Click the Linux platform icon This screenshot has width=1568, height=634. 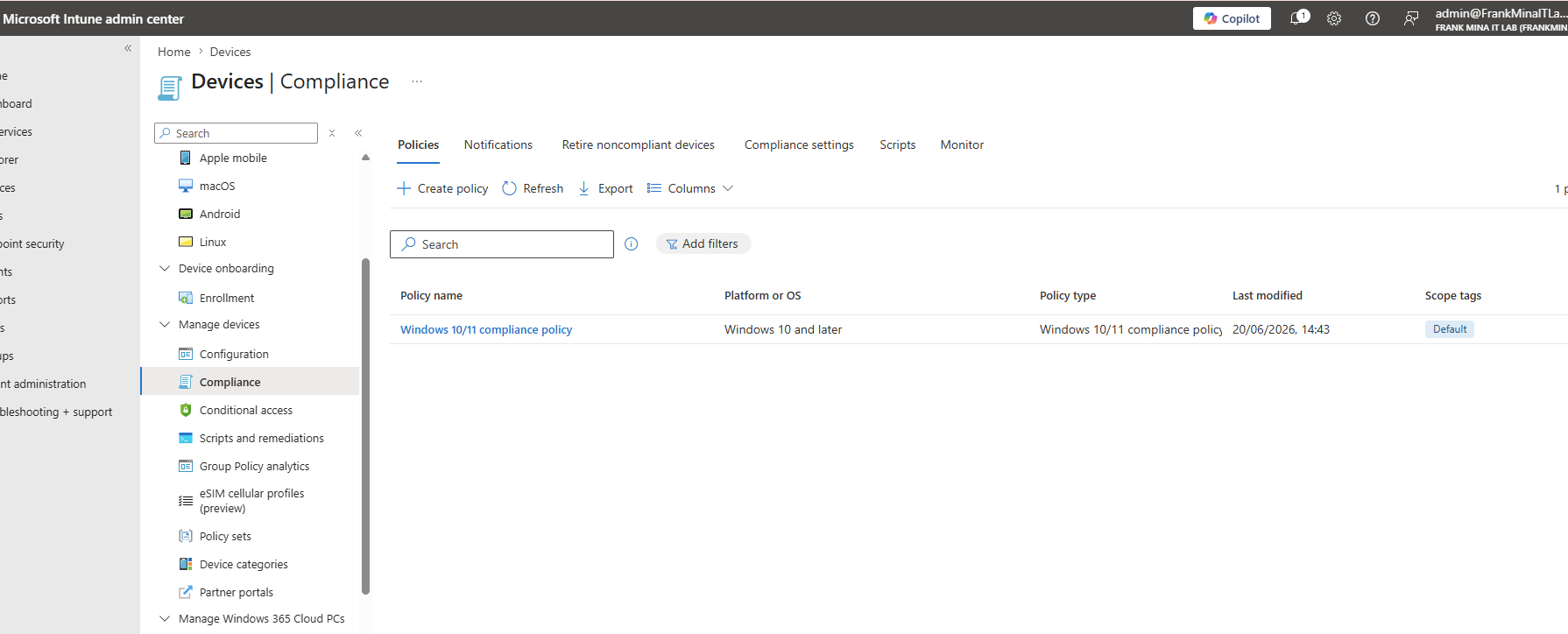[186, 242]
